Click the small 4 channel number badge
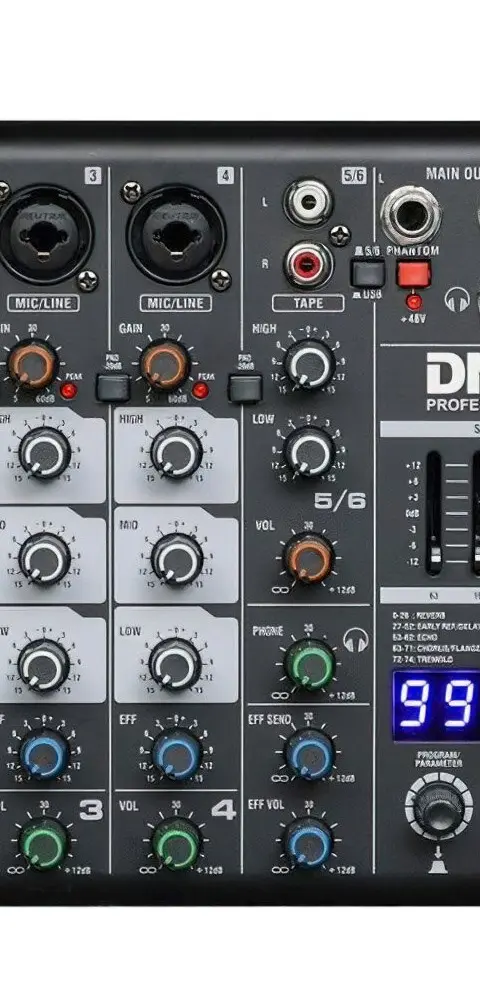Viewport: 480px width, 1000px height. pos(225,176)
